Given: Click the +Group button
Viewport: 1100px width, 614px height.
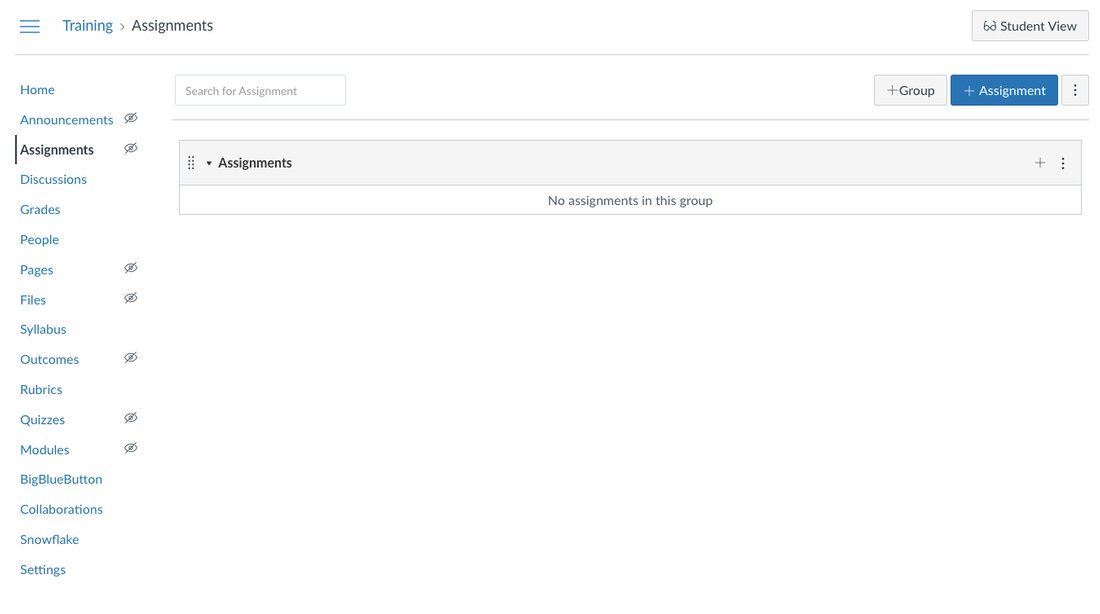Looking at the screenshot, I should pos(910,90).
